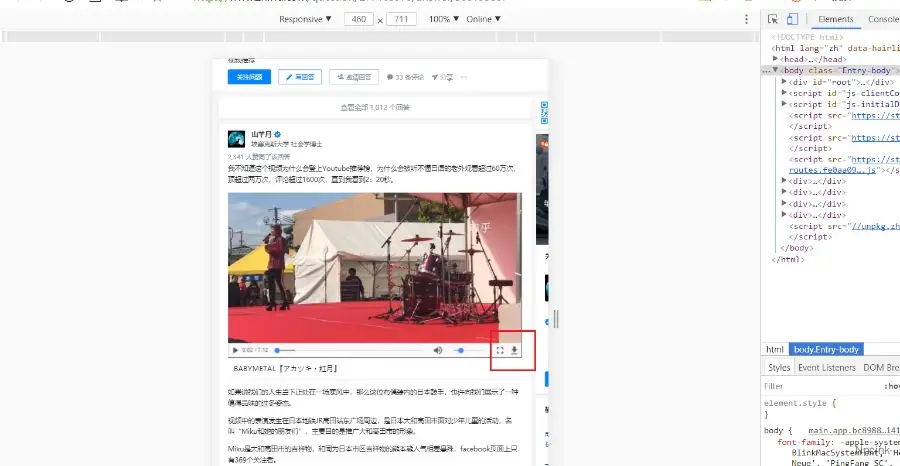Click the video frame thumbnail
The width and height of the screenshot is (900, 466).
pyautogui.click(x=375, y=267)
